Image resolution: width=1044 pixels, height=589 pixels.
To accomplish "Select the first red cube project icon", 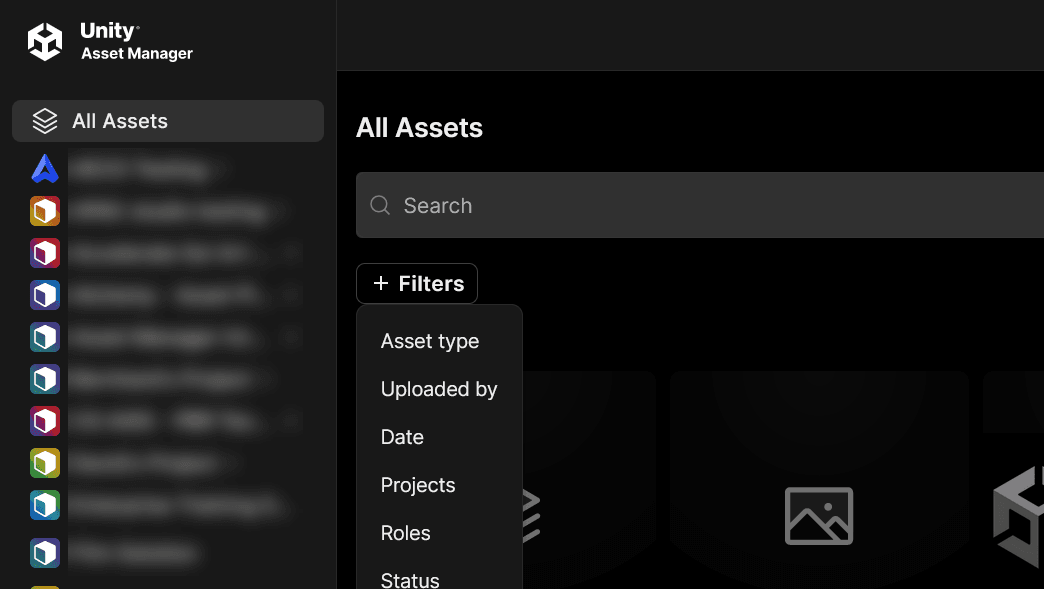I will pyautogui.click(x=44, y=253).
